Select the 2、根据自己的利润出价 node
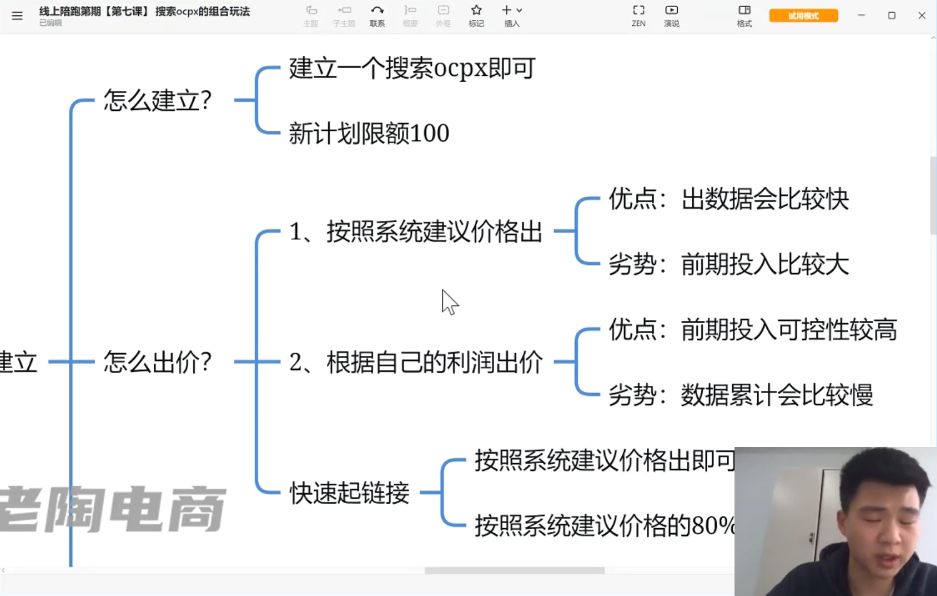The image size is (937, 596). pyautogui.click(x=416, y=361)
